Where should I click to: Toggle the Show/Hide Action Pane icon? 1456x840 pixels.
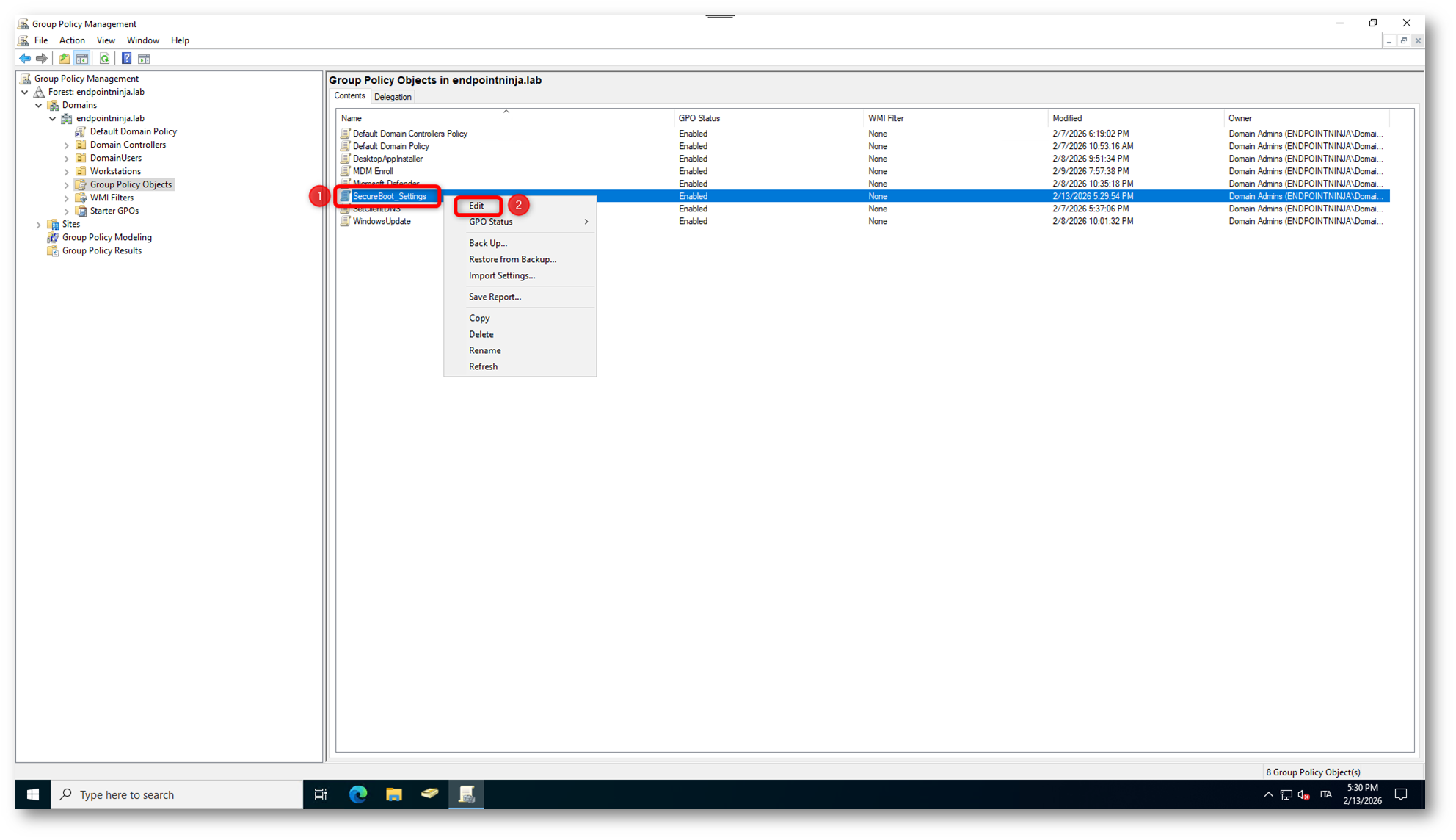pyautogui.click(x=144, y=58)
